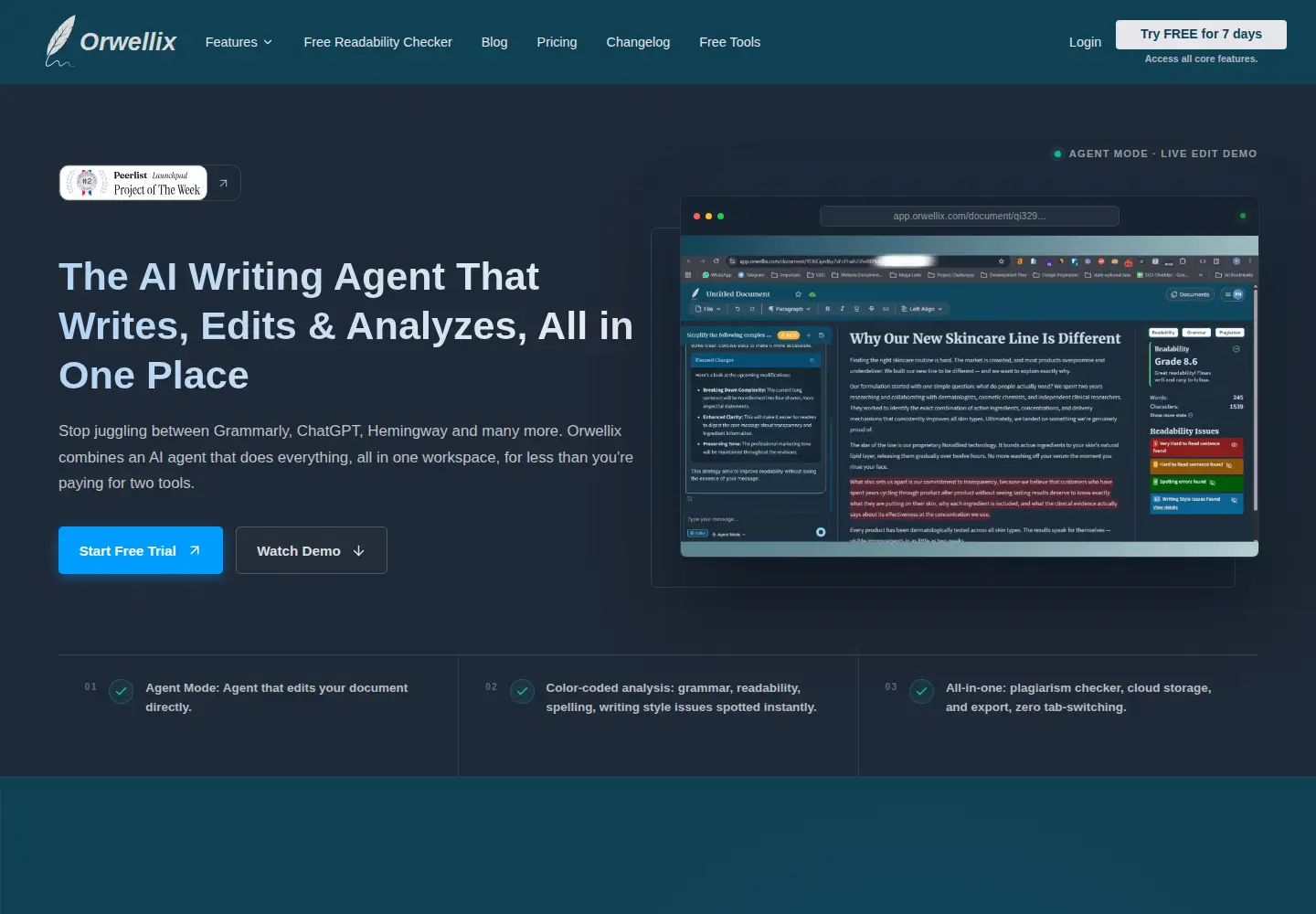Click the copy icon below the agent response
Screen dimensions: 1316x914
(x=689, y=499)
